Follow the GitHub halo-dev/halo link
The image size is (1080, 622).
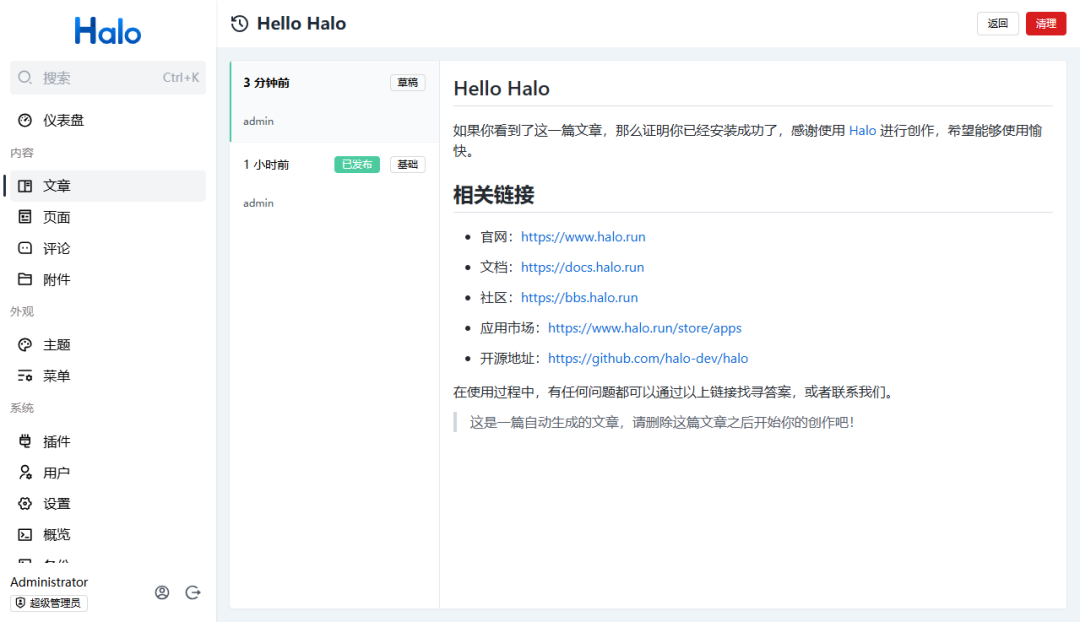(647, 358)
